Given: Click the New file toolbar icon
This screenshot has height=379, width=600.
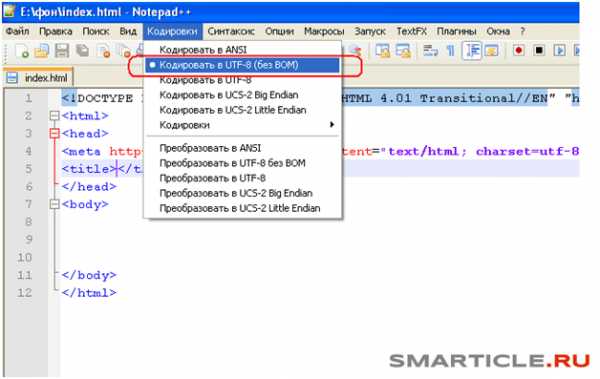Looking at the screenshot, I should pos(21,51).
